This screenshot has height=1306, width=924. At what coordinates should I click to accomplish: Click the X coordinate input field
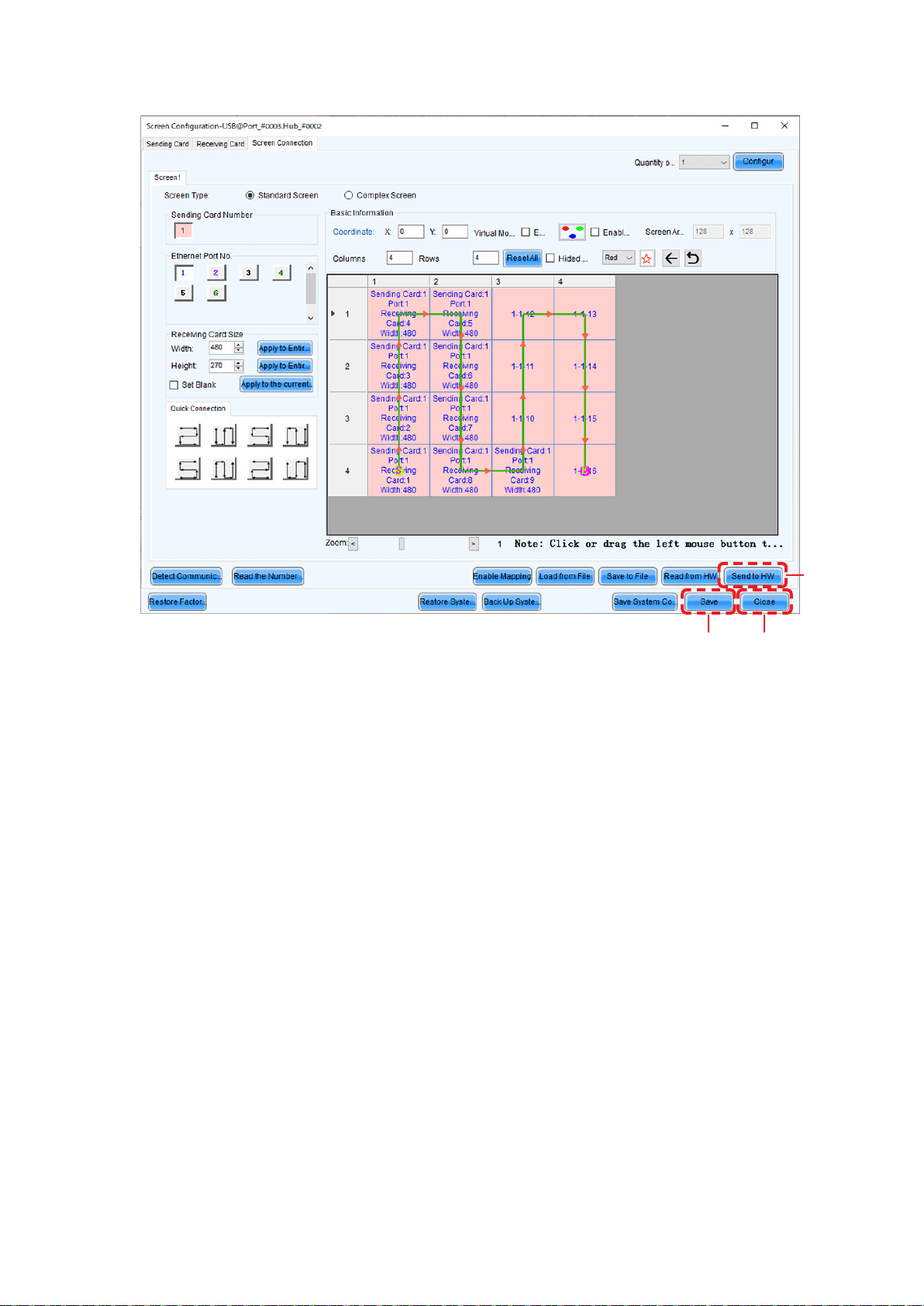tap(411, 232)
